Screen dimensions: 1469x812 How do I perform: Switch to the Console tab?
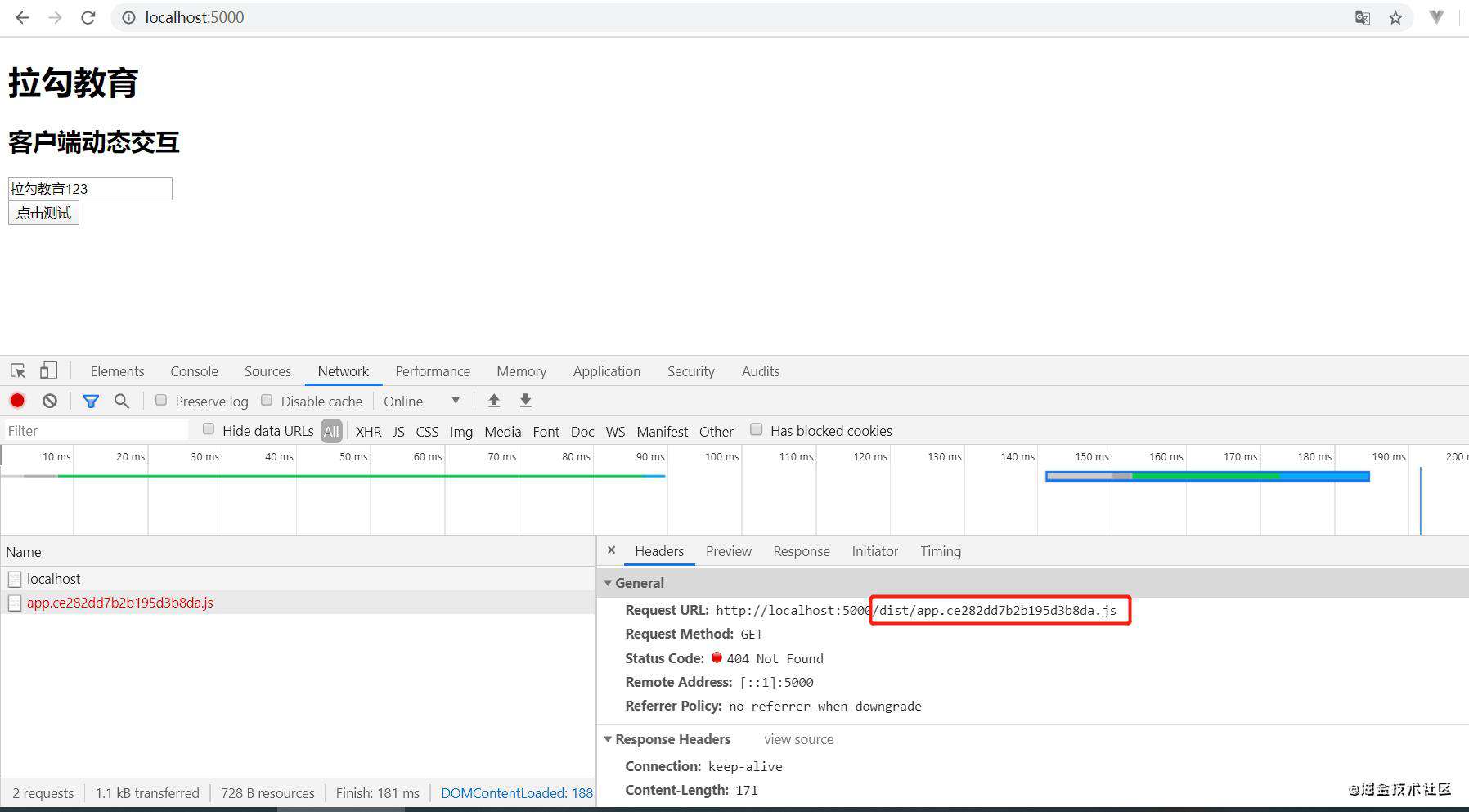click(194, 371)
